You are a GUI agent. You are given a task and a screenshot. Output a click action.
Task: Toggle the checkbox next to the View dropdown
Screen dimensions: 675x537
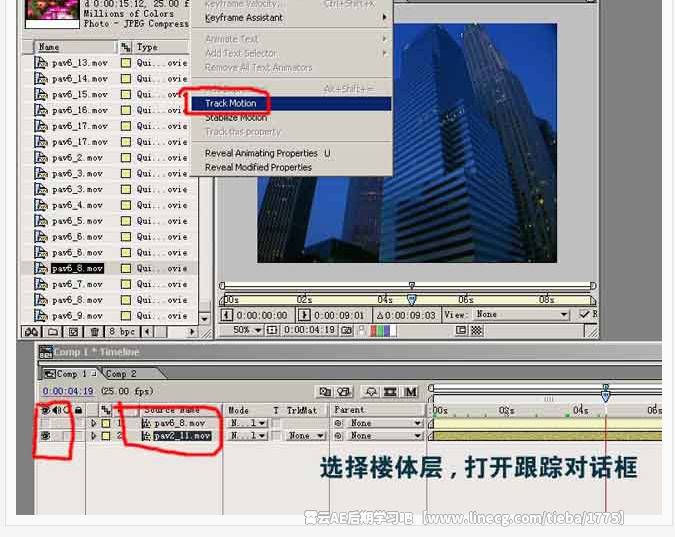(x=584, y=314)
